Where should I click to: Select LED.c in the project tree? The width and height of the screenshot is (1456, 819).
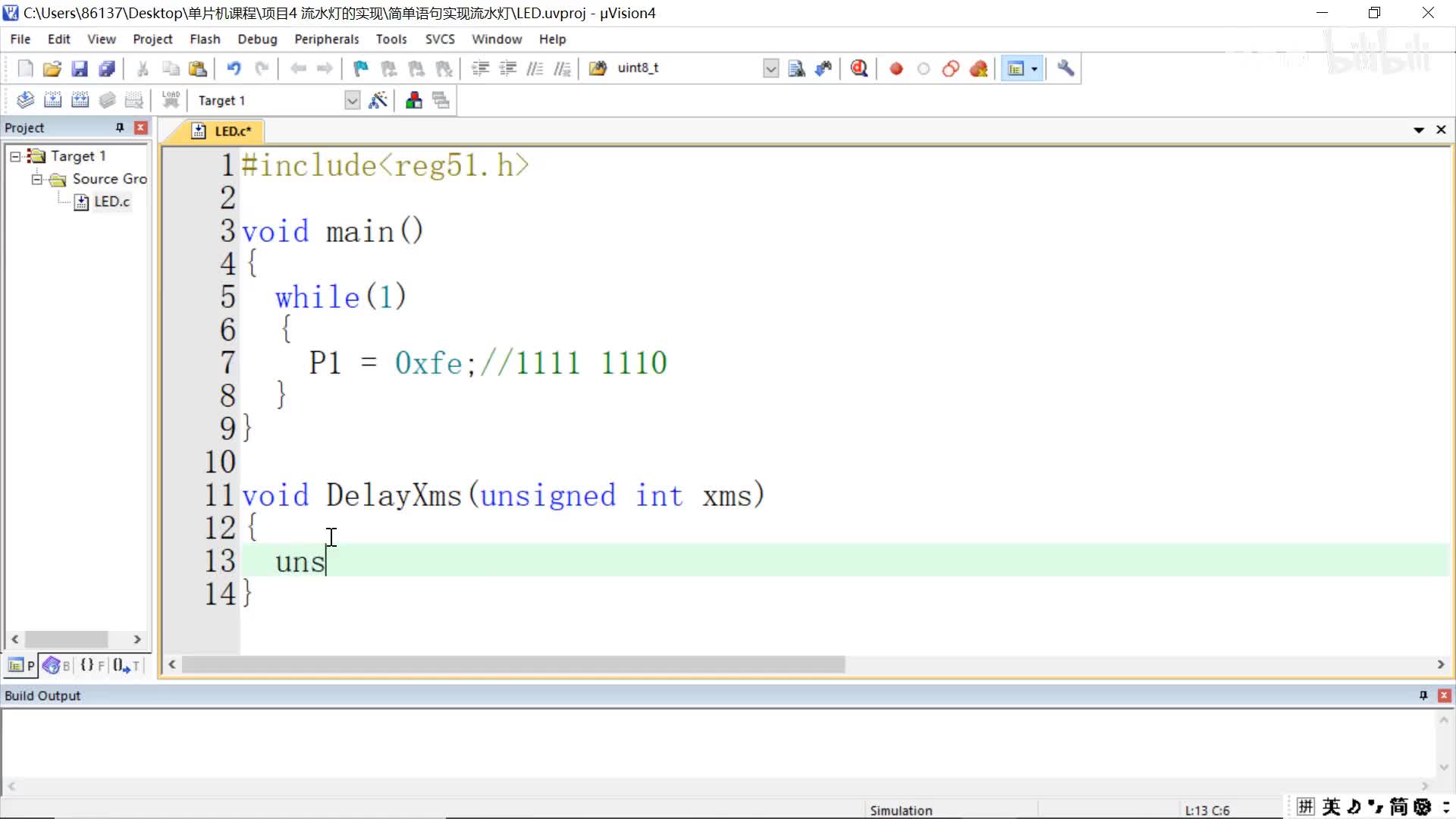point(111,202)
